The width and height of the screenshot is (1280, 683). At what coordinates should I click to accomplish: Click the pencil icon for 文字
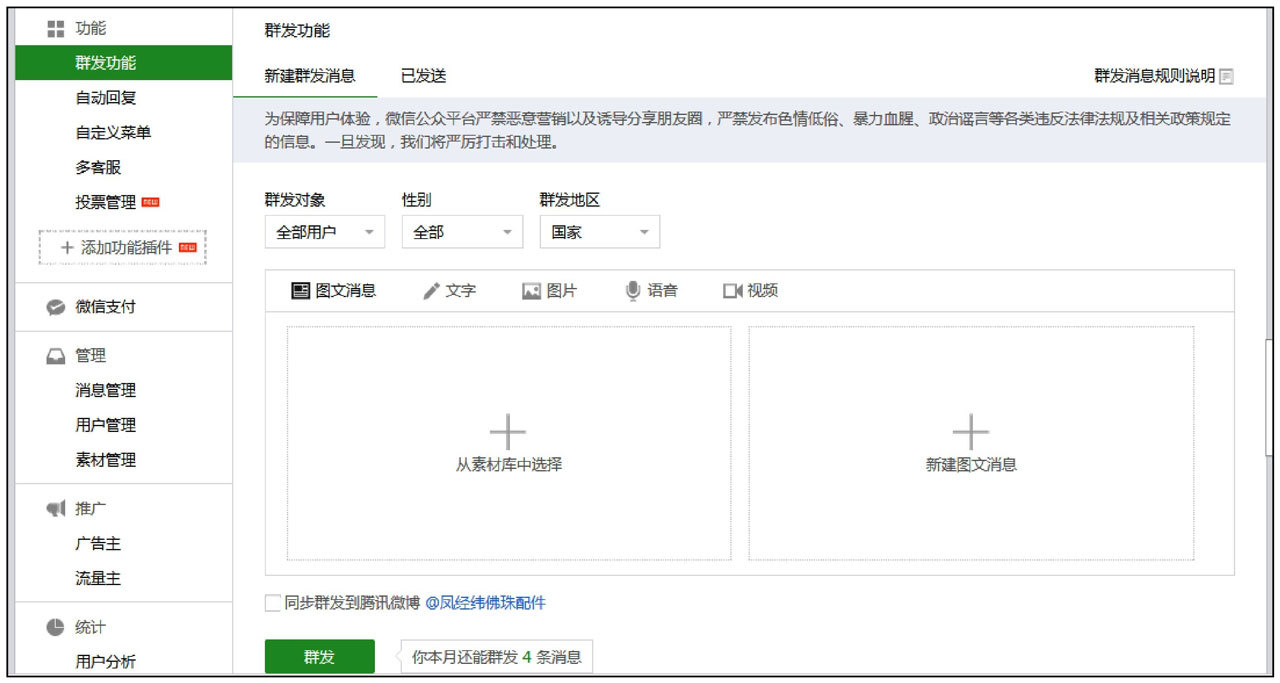click(431, 291)
